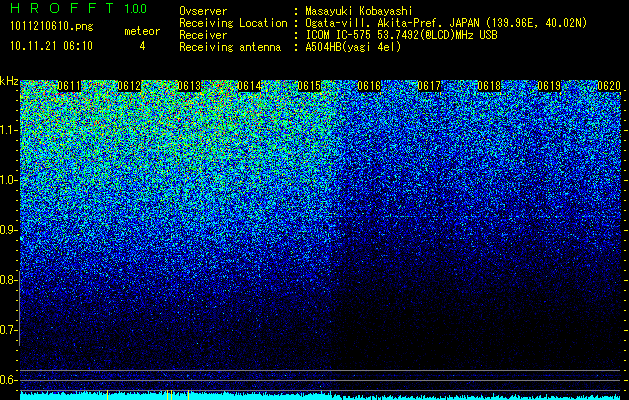
Task: Click the 1.0 kHz axis label
Action: [x=9, y=180]
